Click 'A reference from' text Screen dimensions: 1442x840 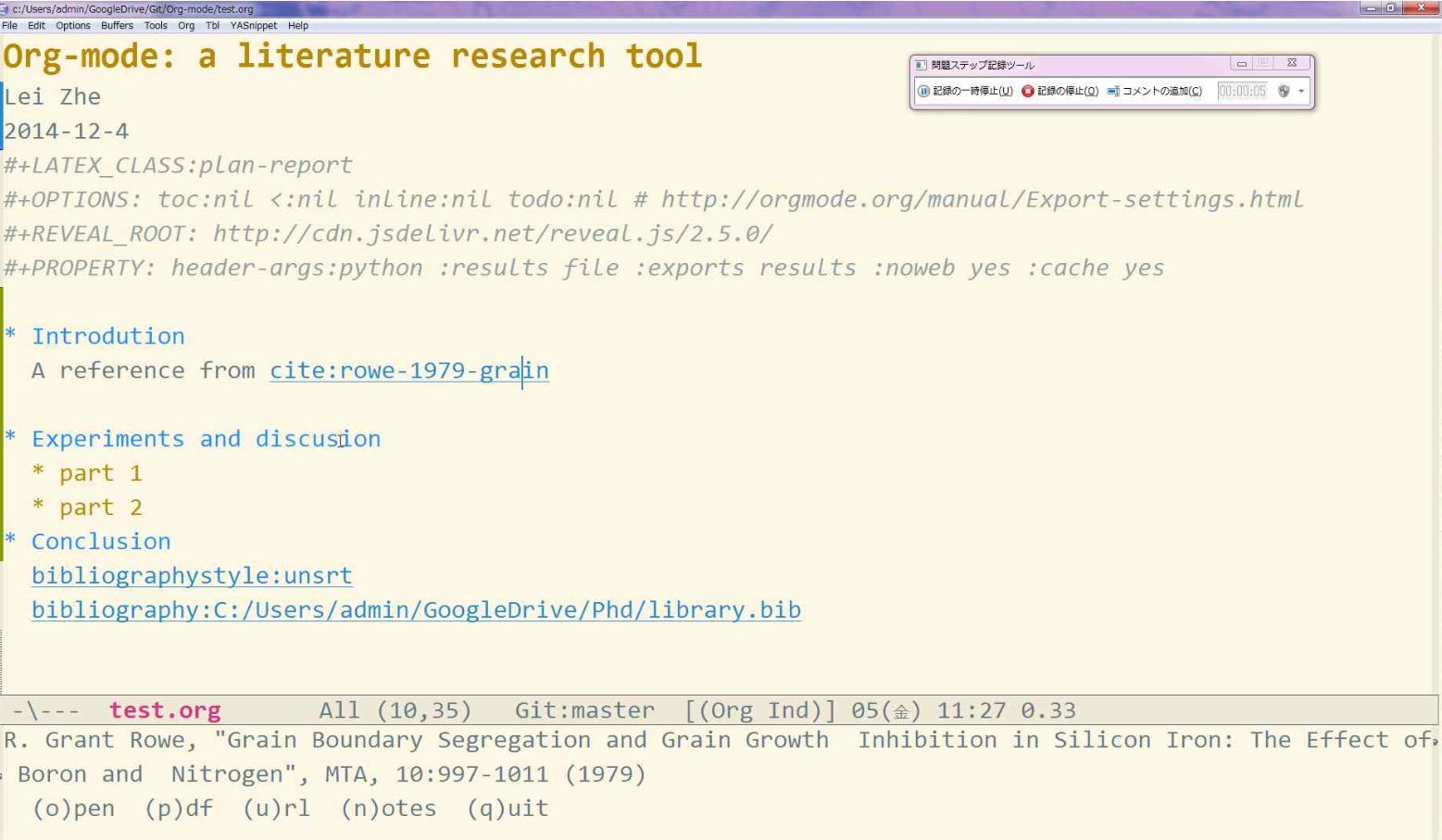pyautogui.click(x=144, y=370)
